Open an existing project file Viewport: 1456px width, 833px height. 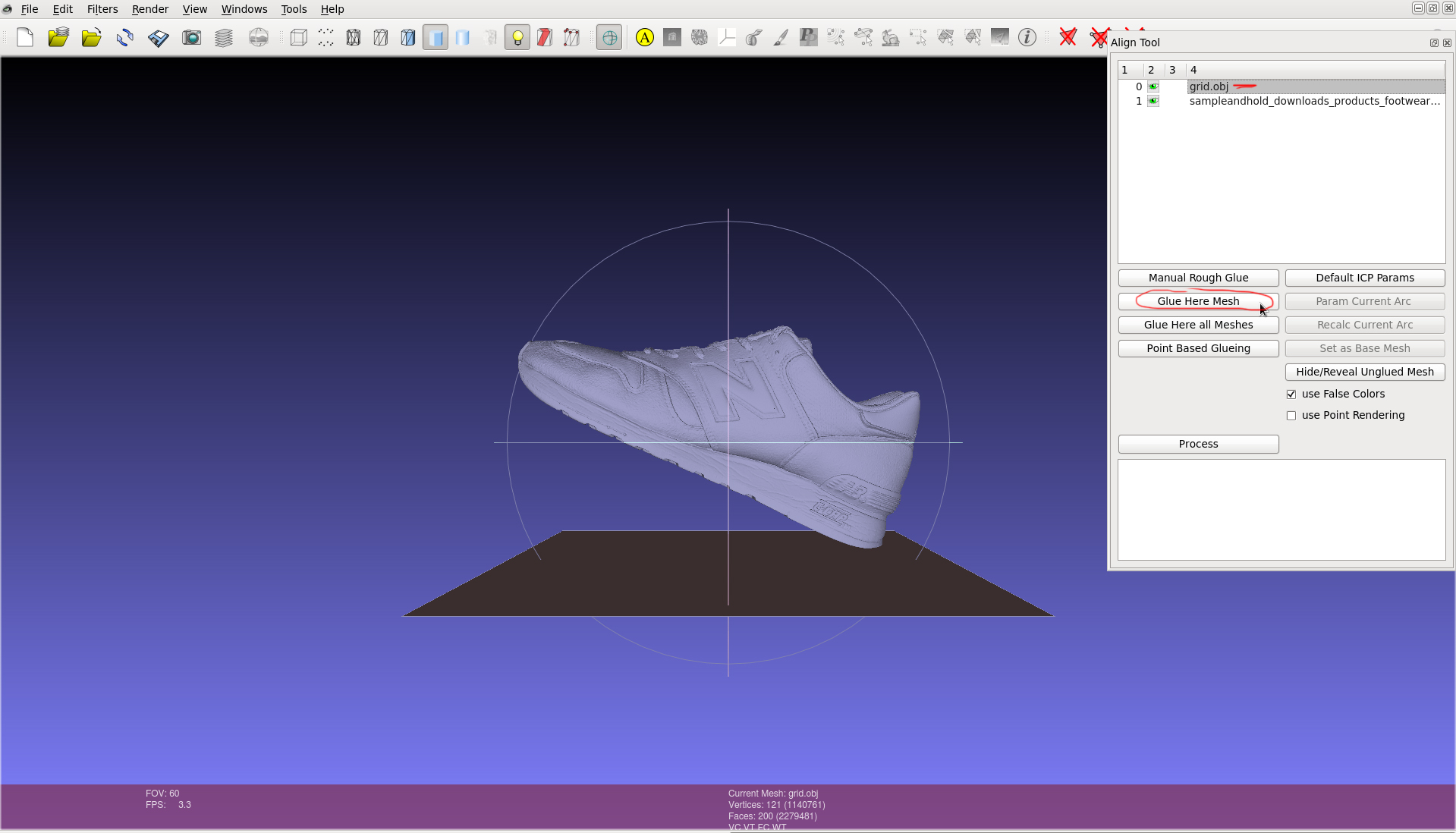[58, 37]
